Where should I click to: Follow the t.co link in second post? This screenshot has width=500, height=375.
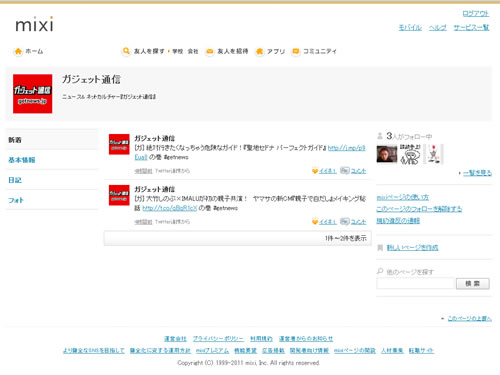point(170,208)
